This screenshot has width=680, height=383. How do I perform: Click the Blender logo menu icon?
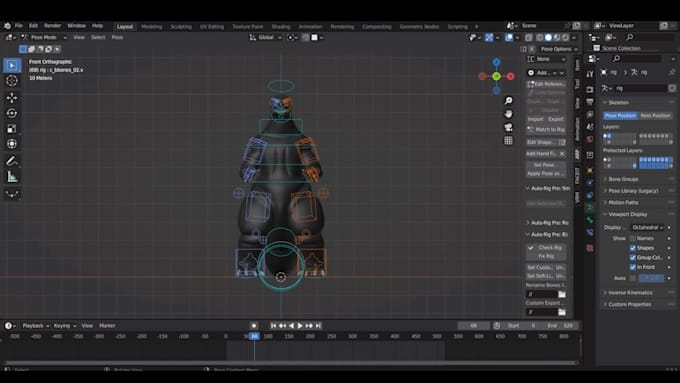click(x=7, y=26)
